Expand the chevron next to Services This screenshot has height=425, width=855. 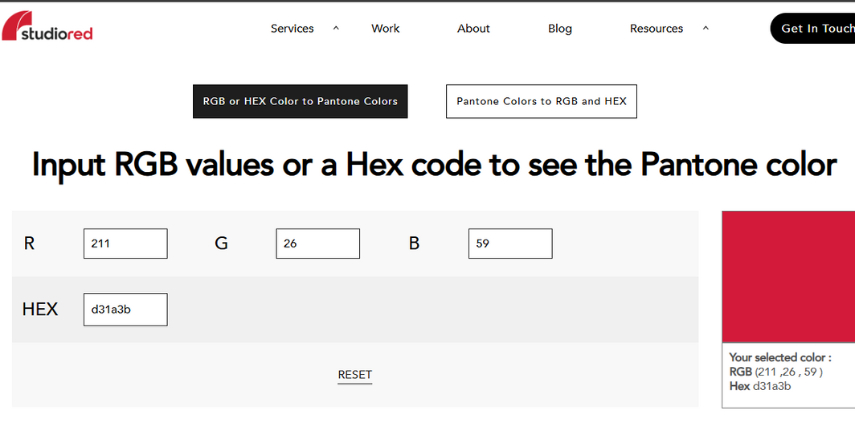click(336, 29)
